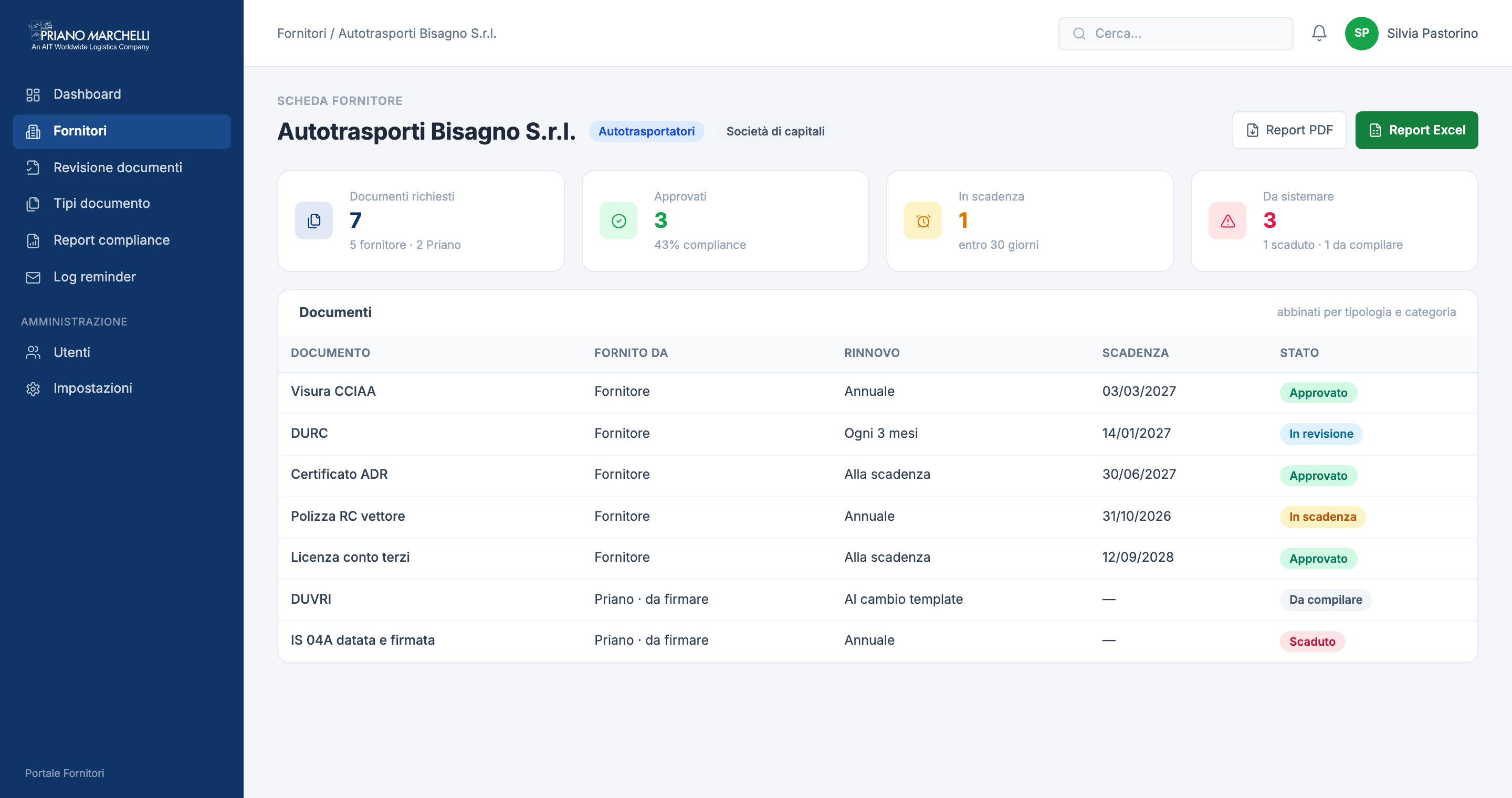Click the Visura CCIAA document row
This screenshot has width=1512, height=798.
(x=877, y=393)
